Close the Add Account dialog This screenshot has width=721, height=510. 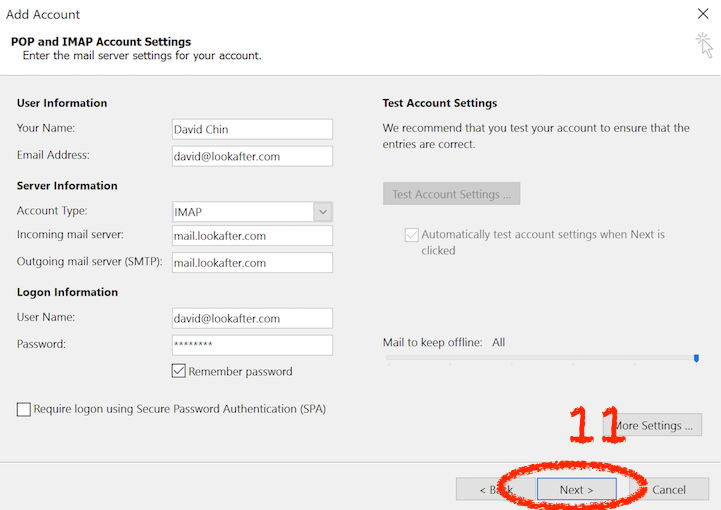[702, 14]
